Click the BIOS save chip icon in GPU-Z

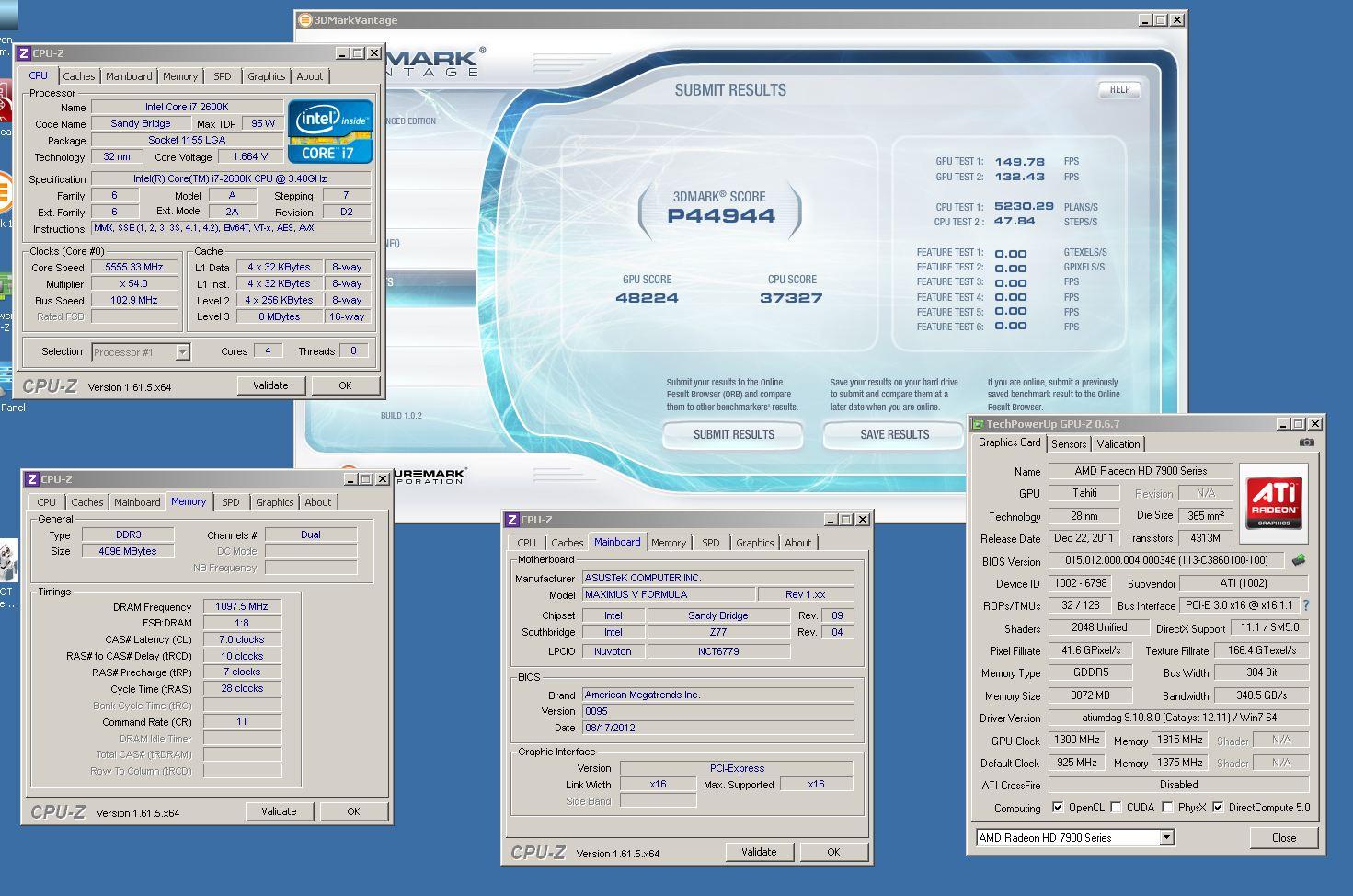point(1299,559)
